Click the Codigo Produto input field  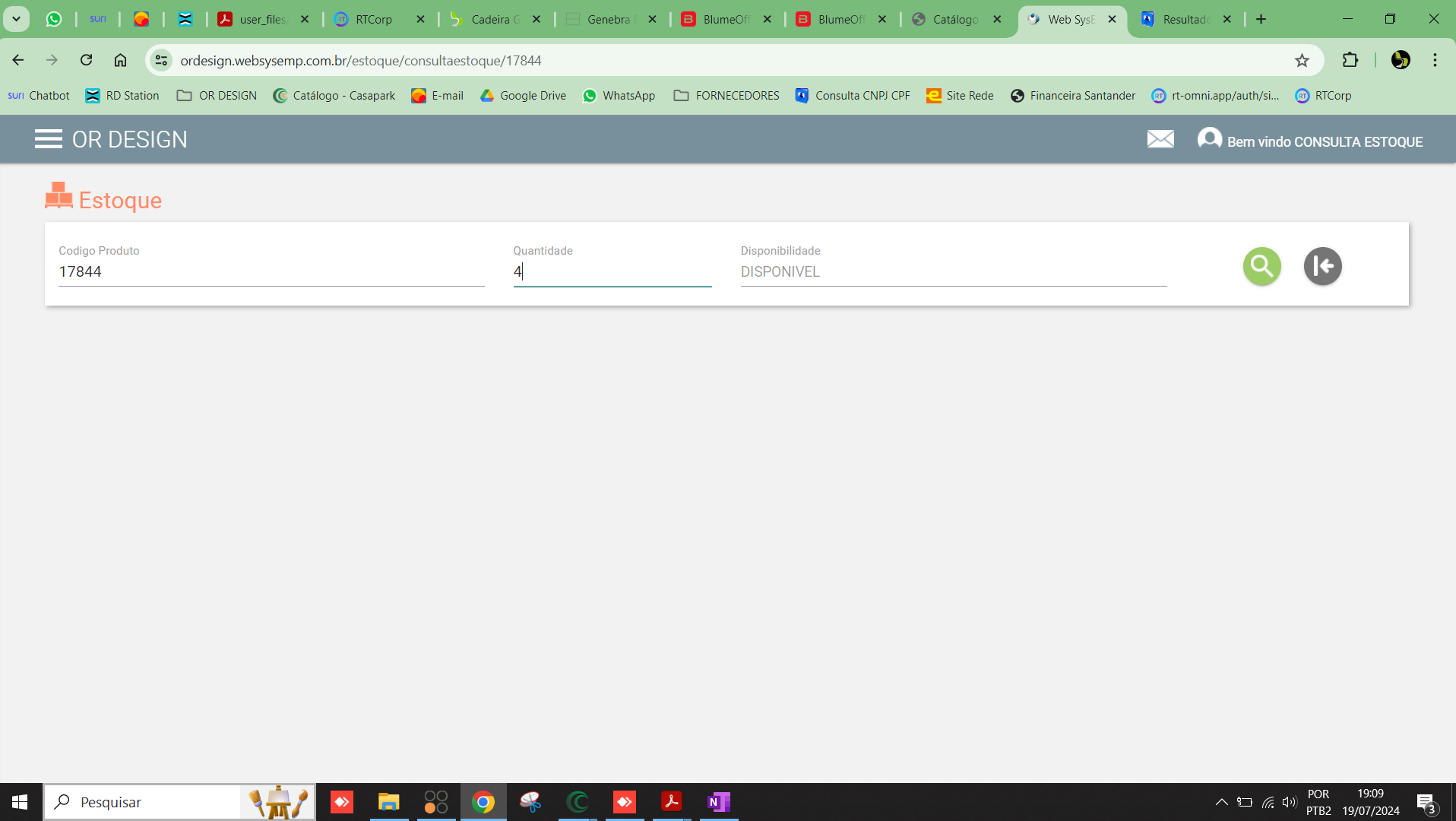[x=271, y=271]
